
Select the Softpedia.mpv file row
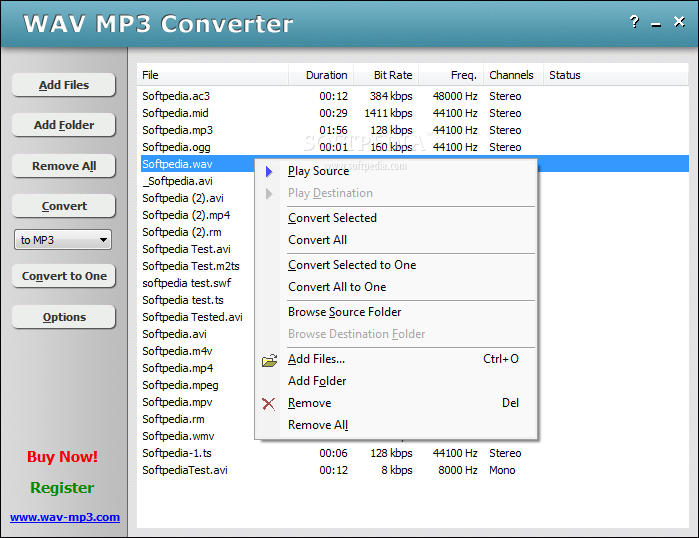pyautogui.click(x=197, y=402)
